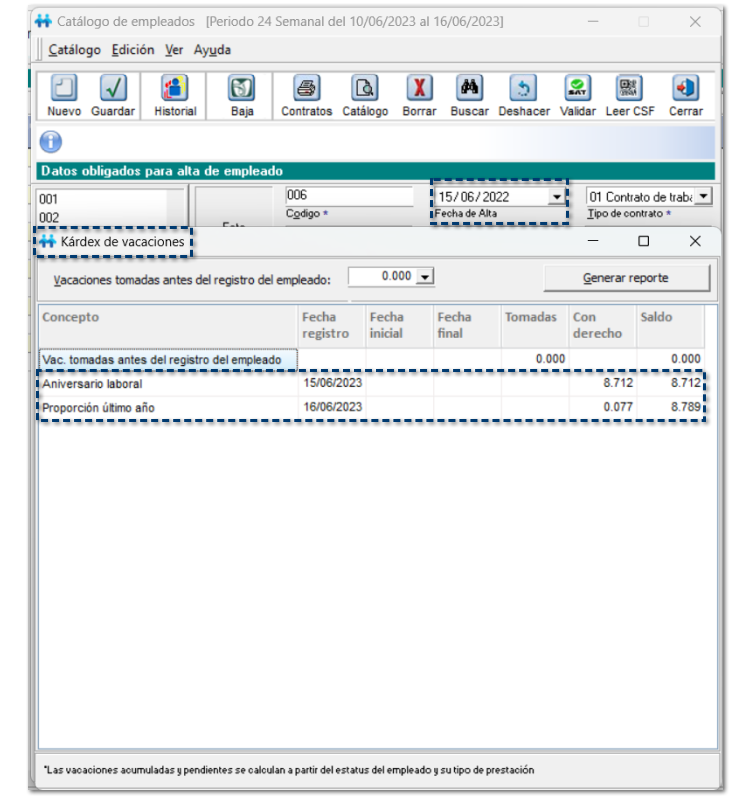Click the Validar SAT icon
Image resolution: width=732 pixels, height=799 pixels.
pos(577,88)
